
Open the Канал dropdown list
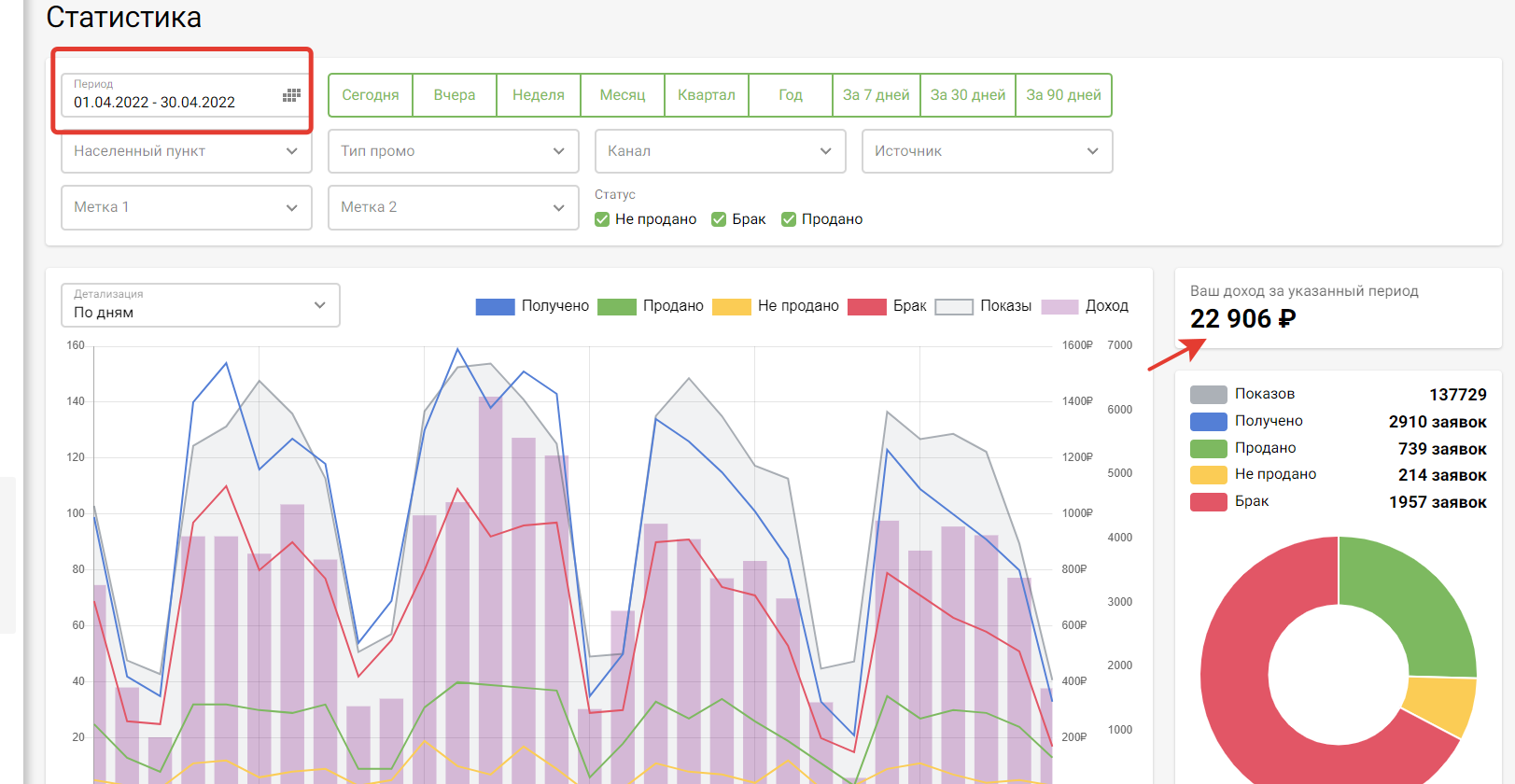tap(720, 151)
